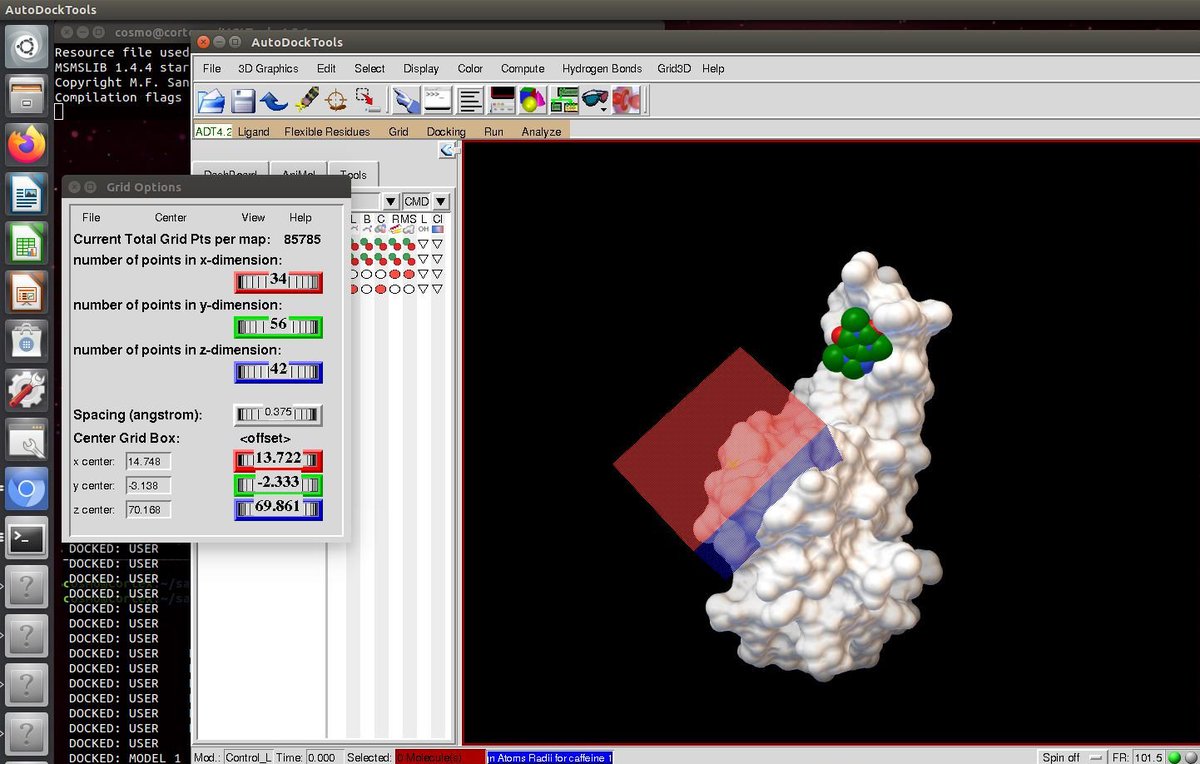Click LibreOffice Impress in the dock
Viewport: 1200px width, 764px height.
pos(27,292)
